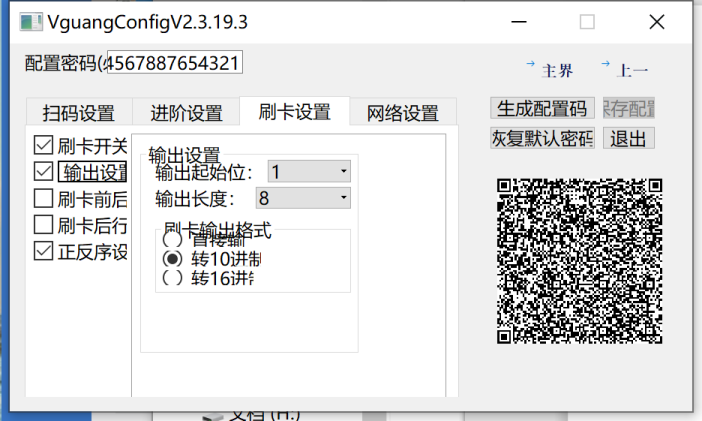
Task: Minimize the VguangConfig window
Action: pos(519,22)
